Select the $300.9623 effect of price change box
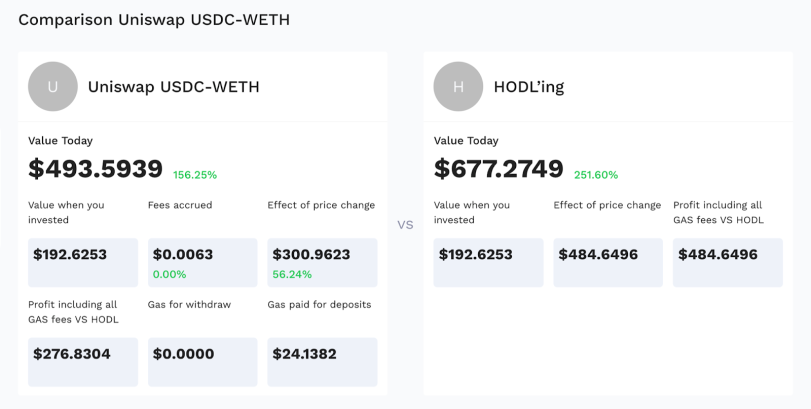Image resolution: width=811 pixels, height=409 pixels. tap(322, 263)
